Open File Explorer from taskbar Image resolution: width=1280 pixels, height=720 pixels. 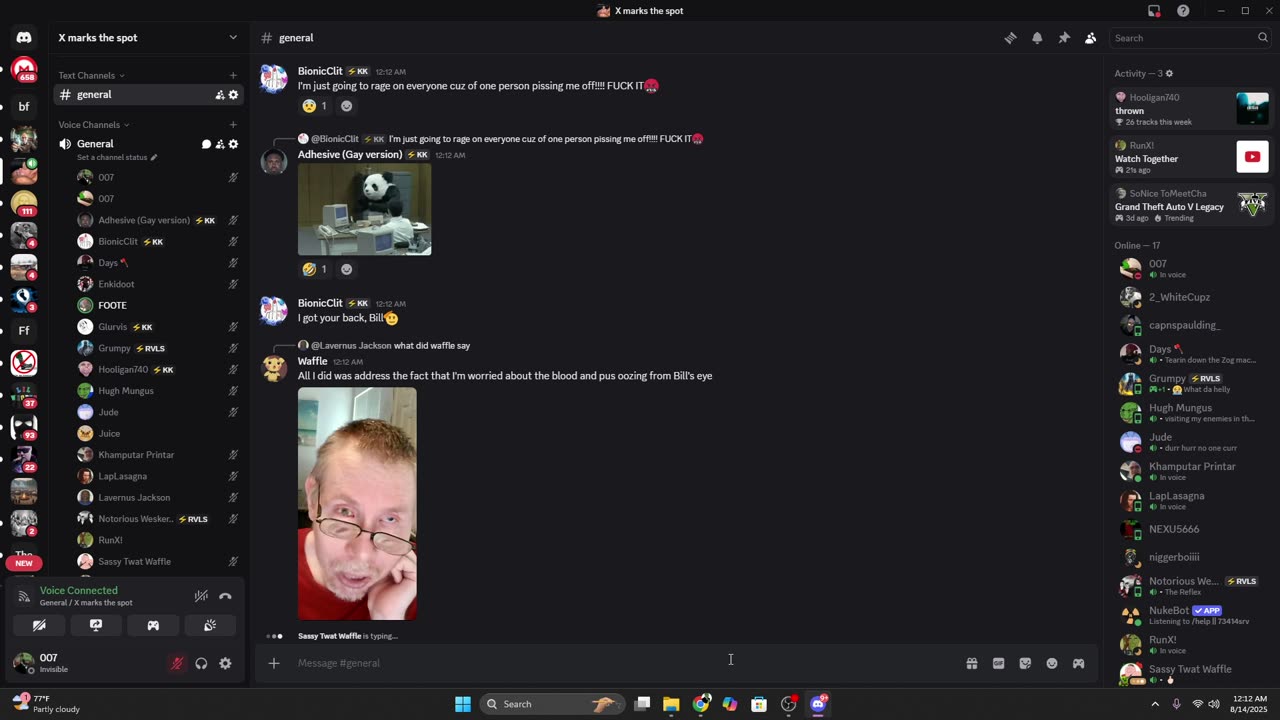click(x=671, y=704)
